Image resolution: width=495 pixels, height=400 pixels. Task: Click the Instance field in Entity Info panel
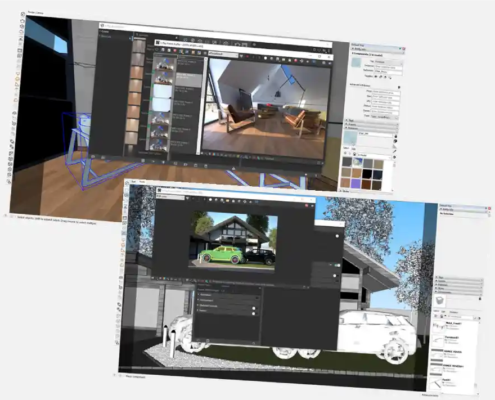[x=388, y=67]
